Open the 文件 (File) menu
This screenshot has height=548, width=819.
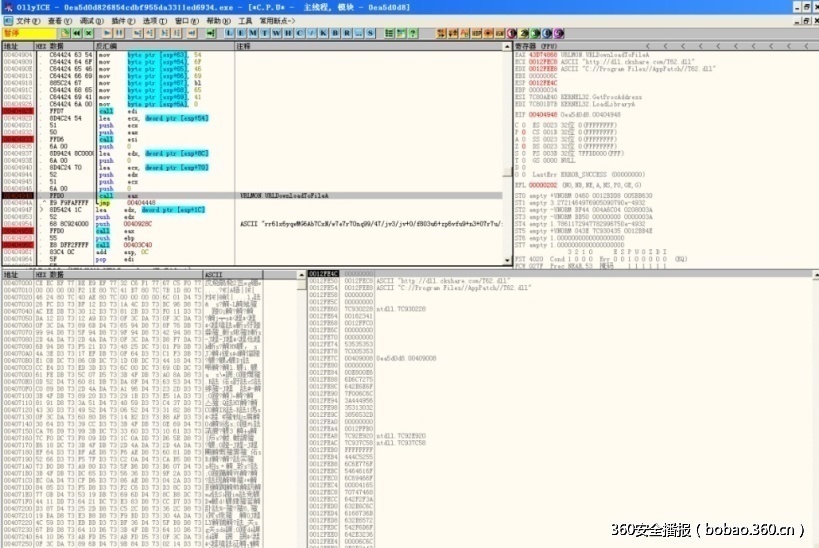click(x=28, y=21)
